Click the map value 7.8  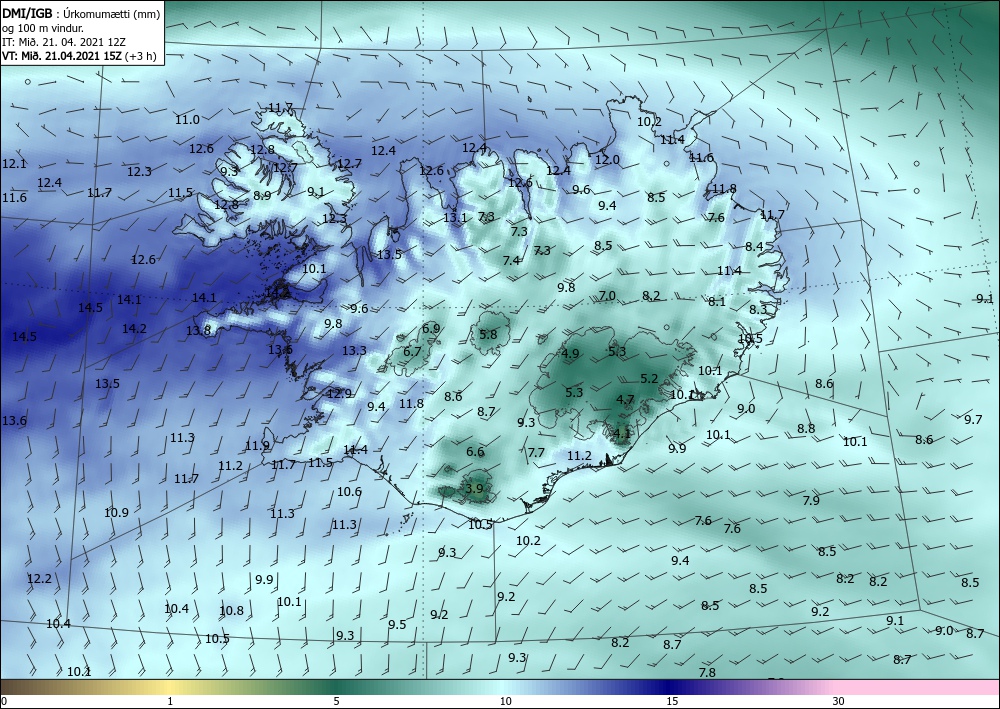click(707, 672)
